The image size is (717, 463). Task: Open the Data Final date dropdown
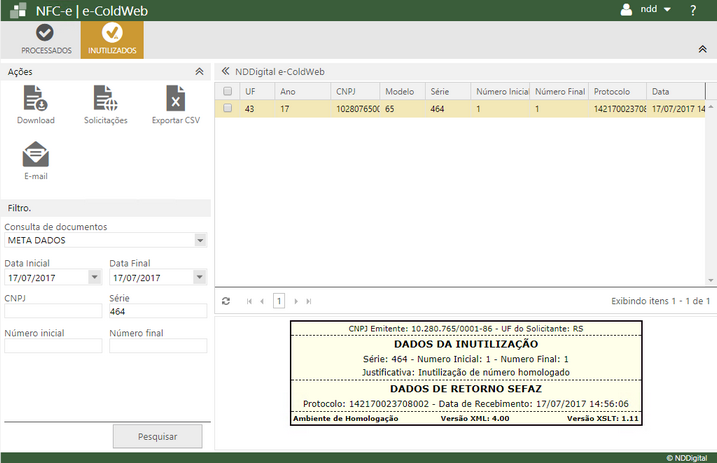click(x=200, y=277)
